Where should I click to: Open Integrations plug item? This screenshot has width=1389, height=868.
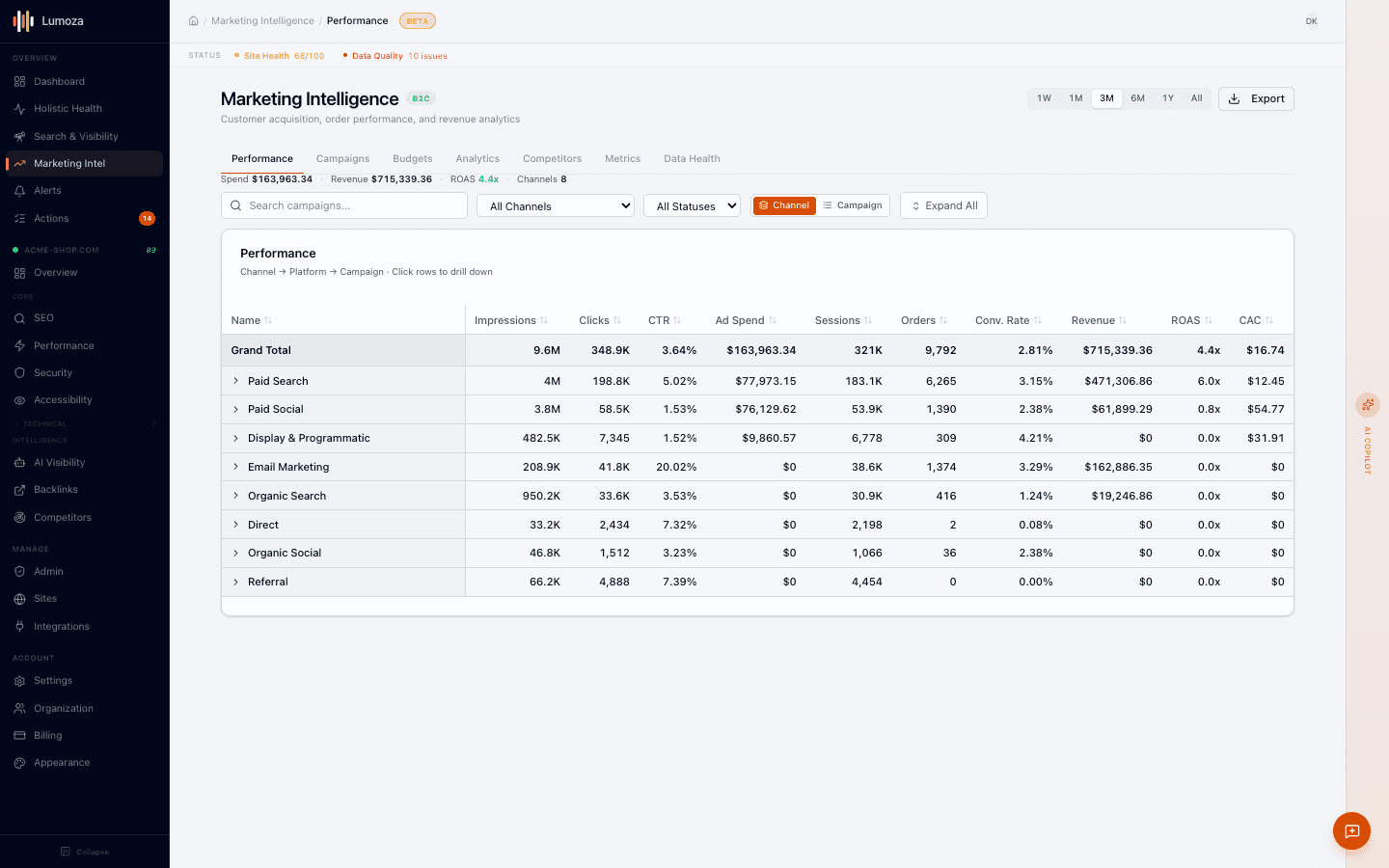click(x=84, y=626)
